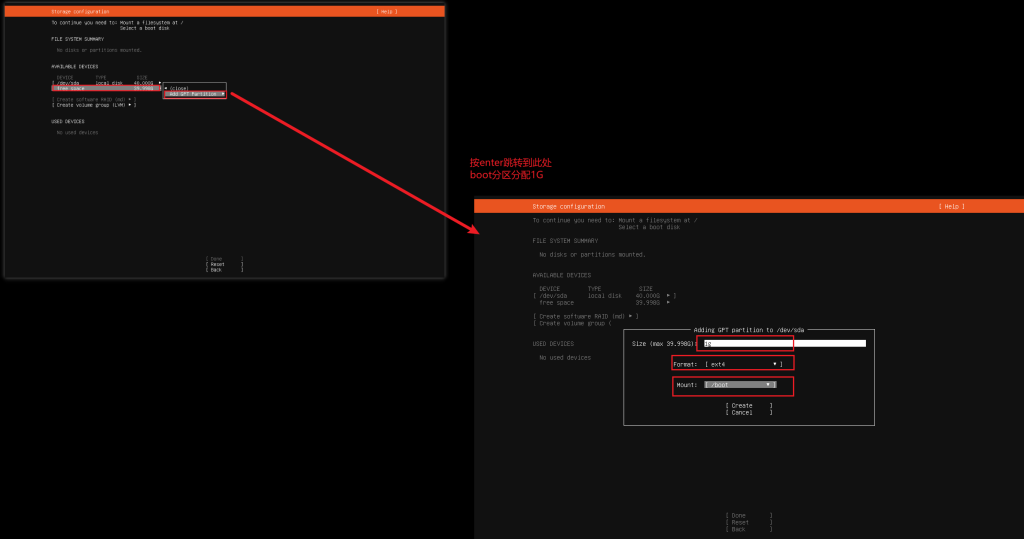Open the Mount /boot dropdown
Viewport: 1024px width, 539px height.
click(x=740, y=384)
